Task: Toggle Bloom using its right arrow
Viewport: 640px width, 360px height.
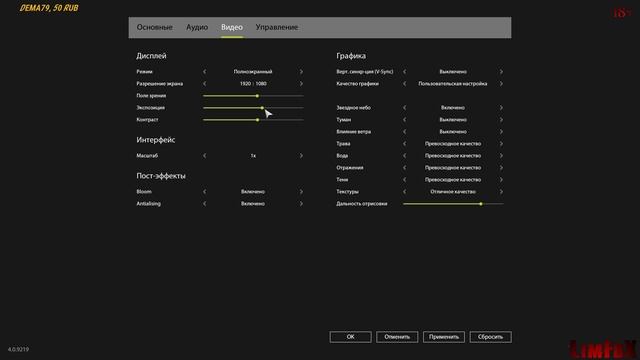Action: click(301, 192)
